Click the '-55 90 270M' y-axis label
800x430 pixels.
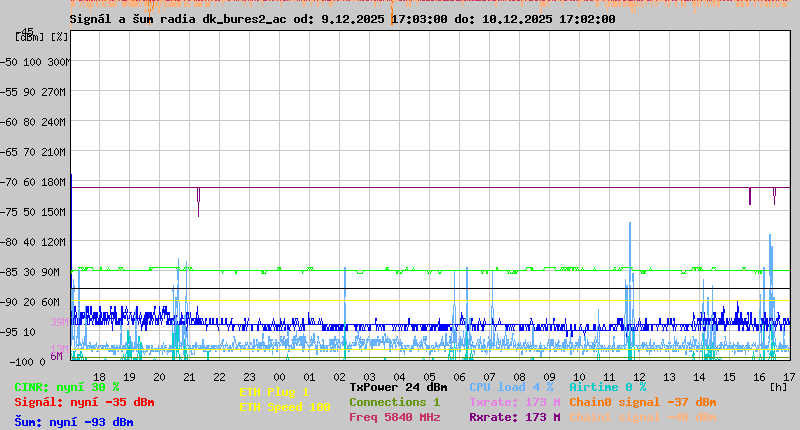[x=33, y=92]
